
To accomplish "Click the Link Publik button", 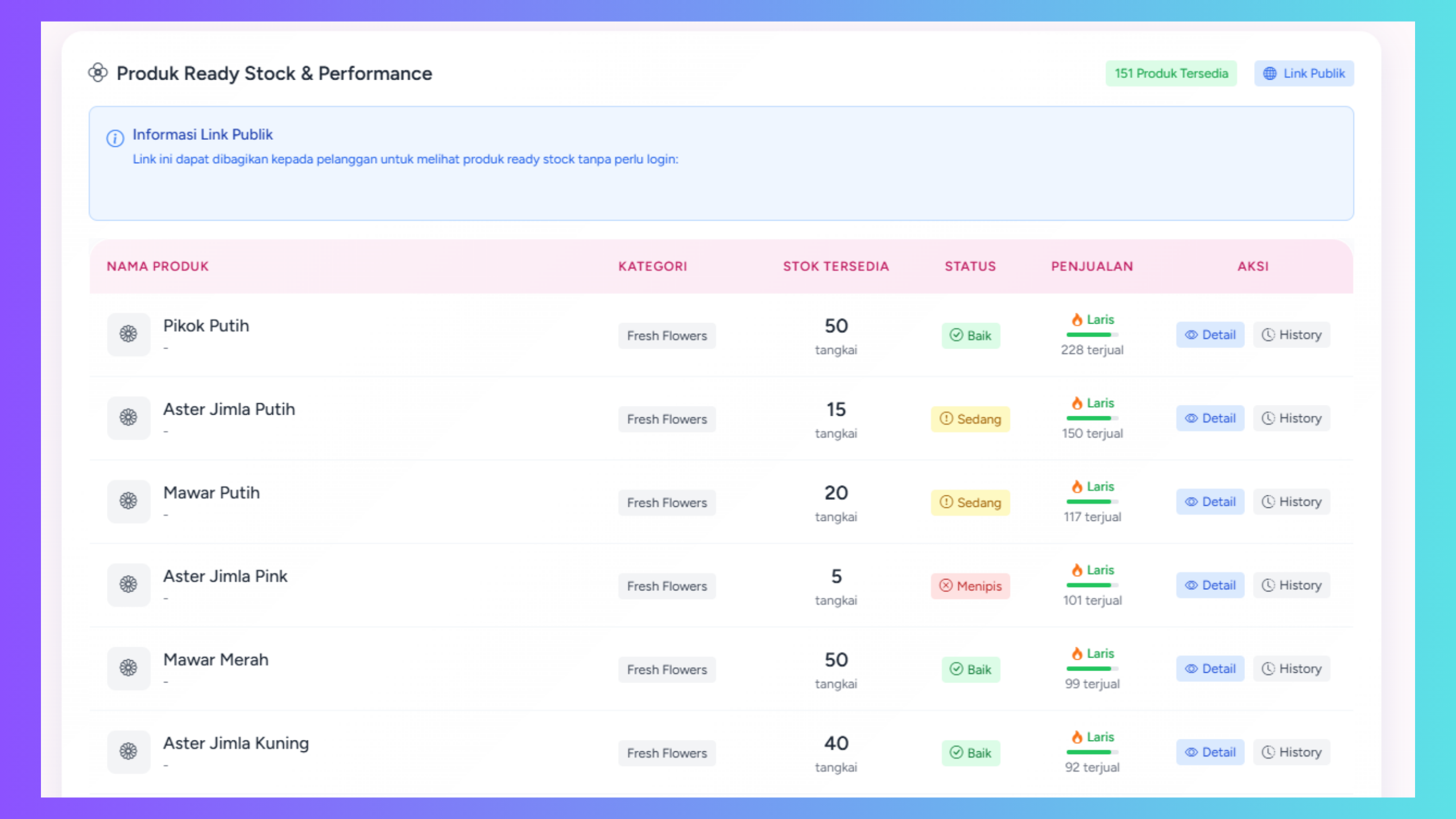I will (1304, 73).
